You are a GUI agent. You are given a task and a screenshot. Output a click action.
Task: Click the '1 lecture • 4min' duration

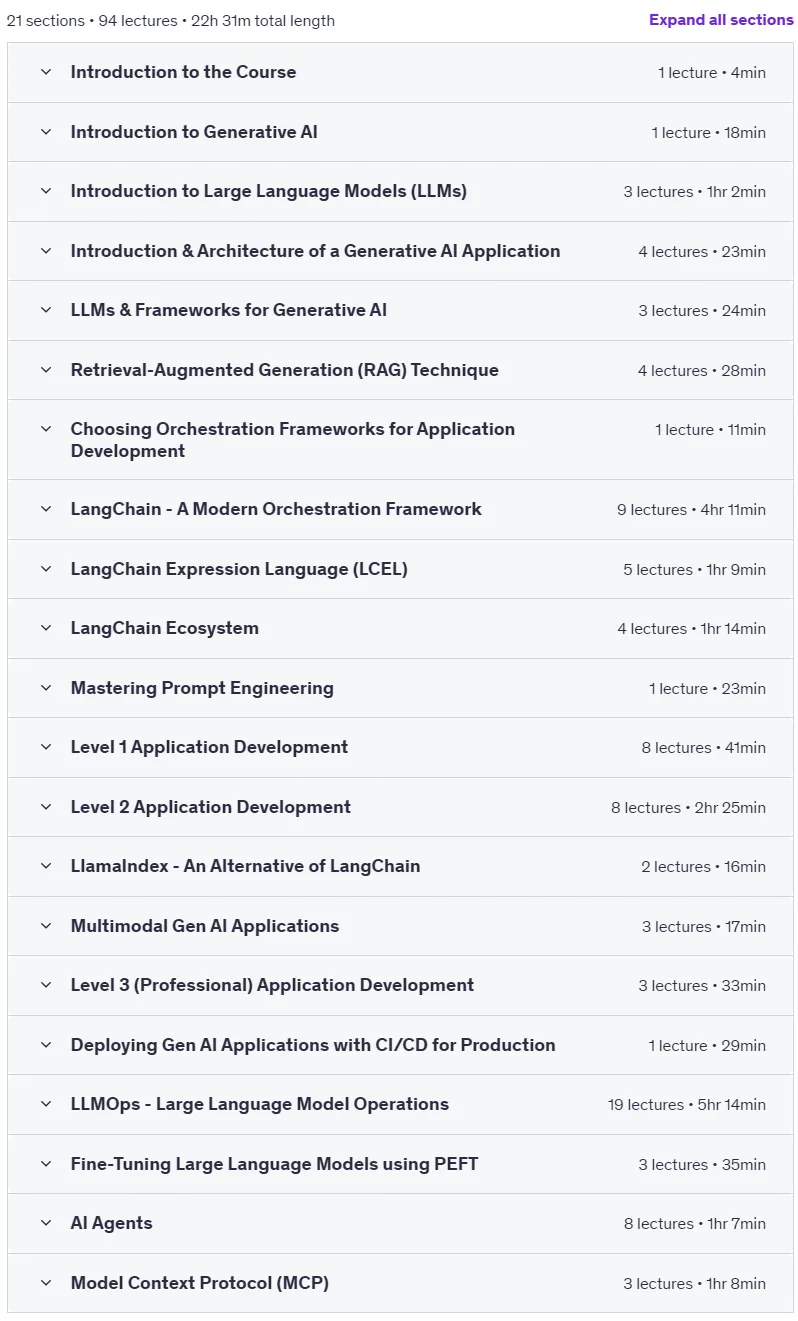tap(712, 73)
